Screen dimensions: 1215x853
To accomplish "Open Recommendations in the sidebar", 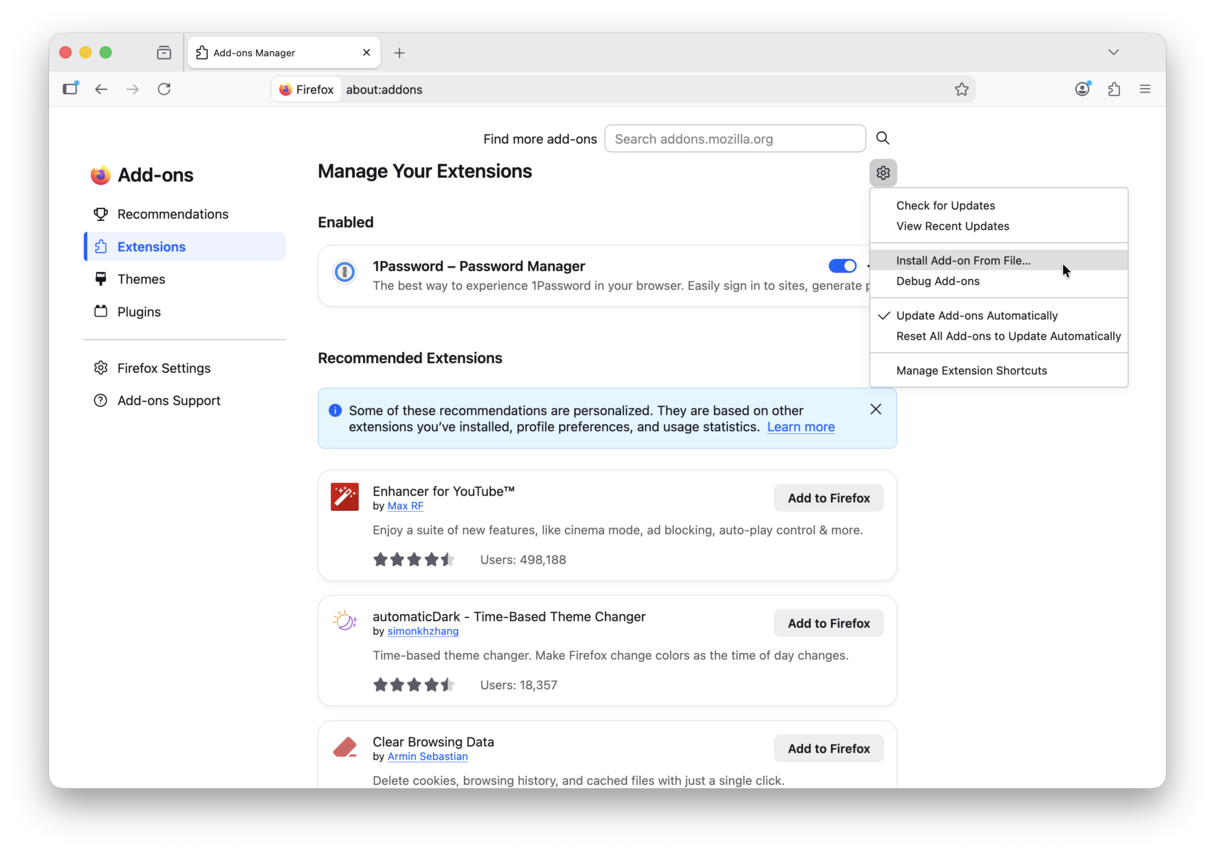I will [x=184, y=214].
